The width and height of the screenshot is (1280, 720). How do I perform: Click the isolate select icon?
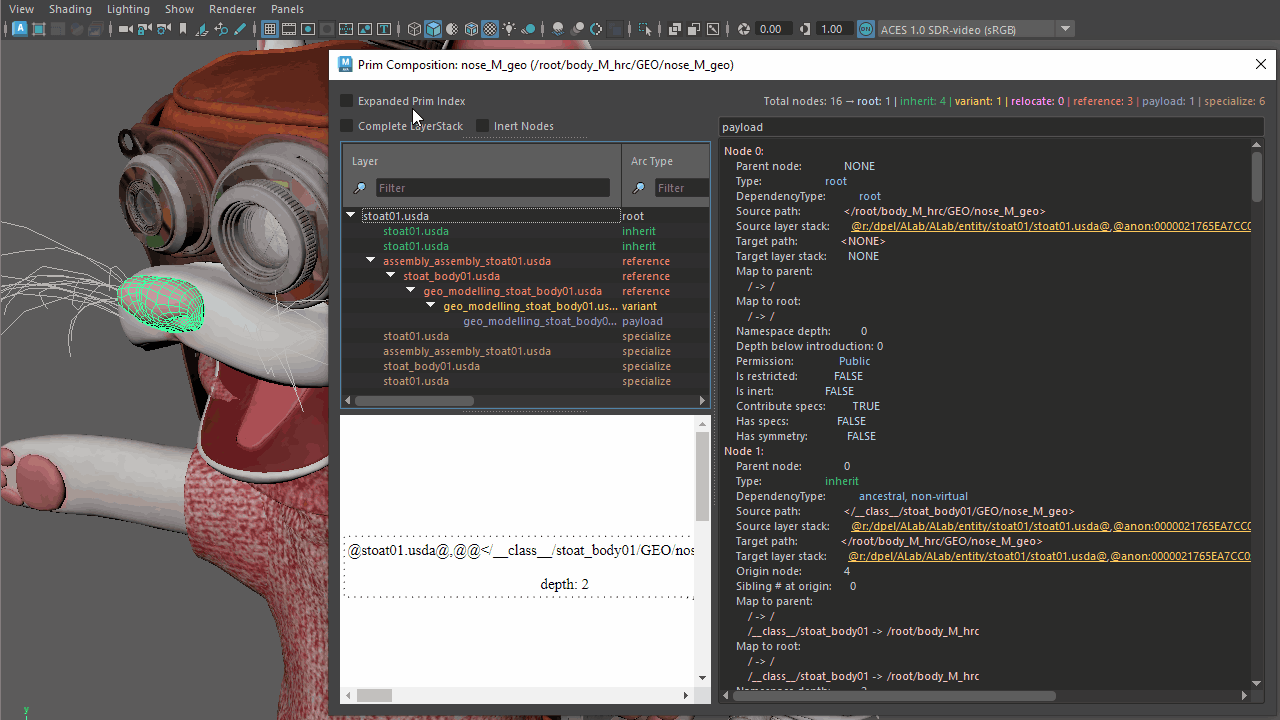click(x=645, y=29)
